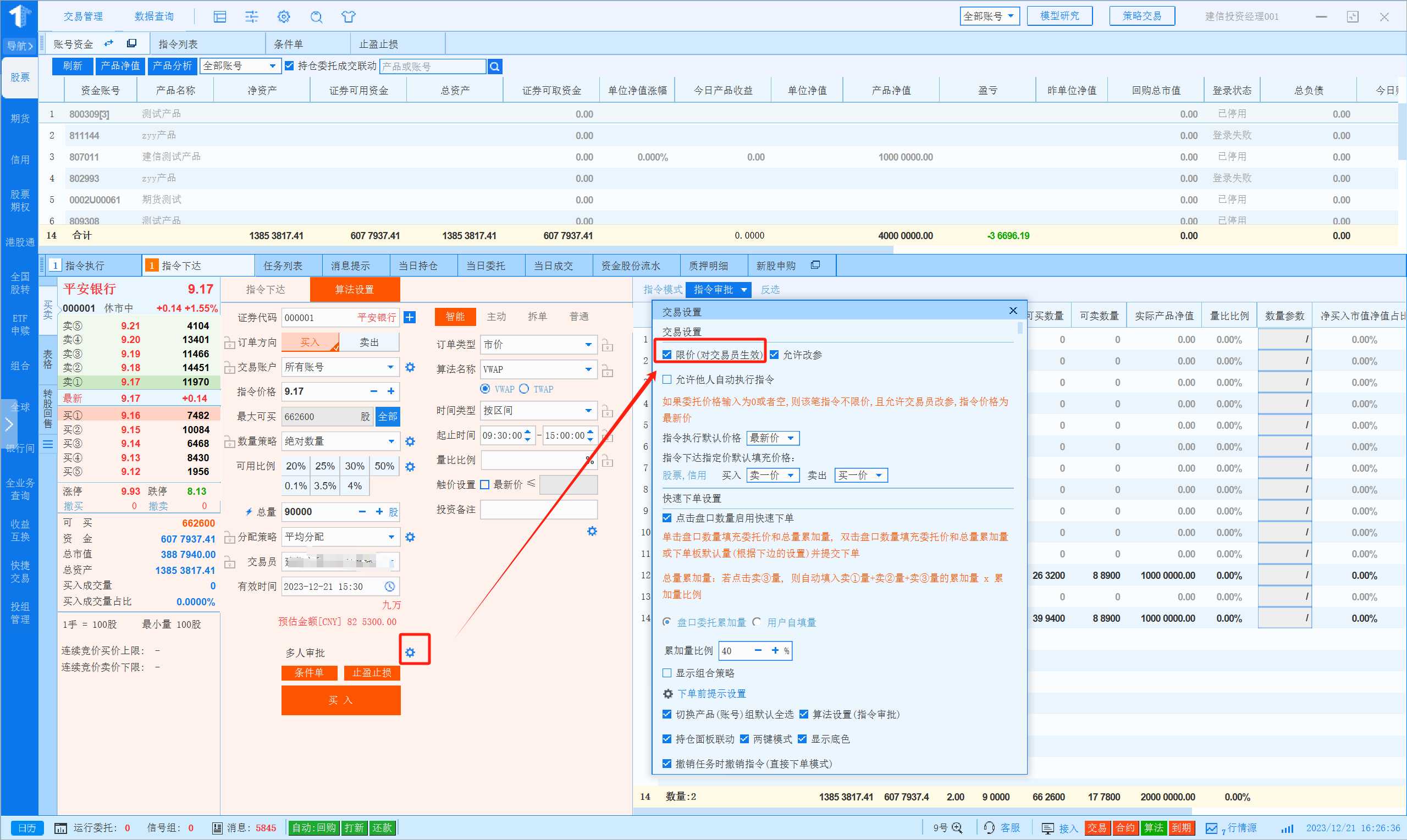Click the magnifier search icon in top toolbar

[x=316, y=17]
